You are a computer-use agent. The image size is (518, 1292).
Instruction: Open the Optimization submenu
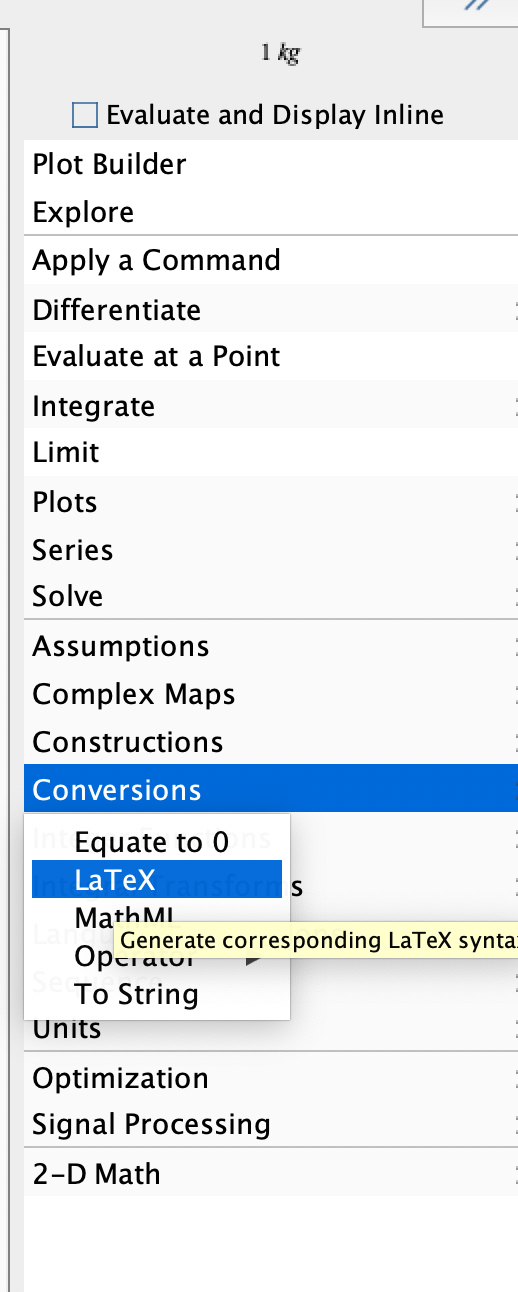[271, 1078]
